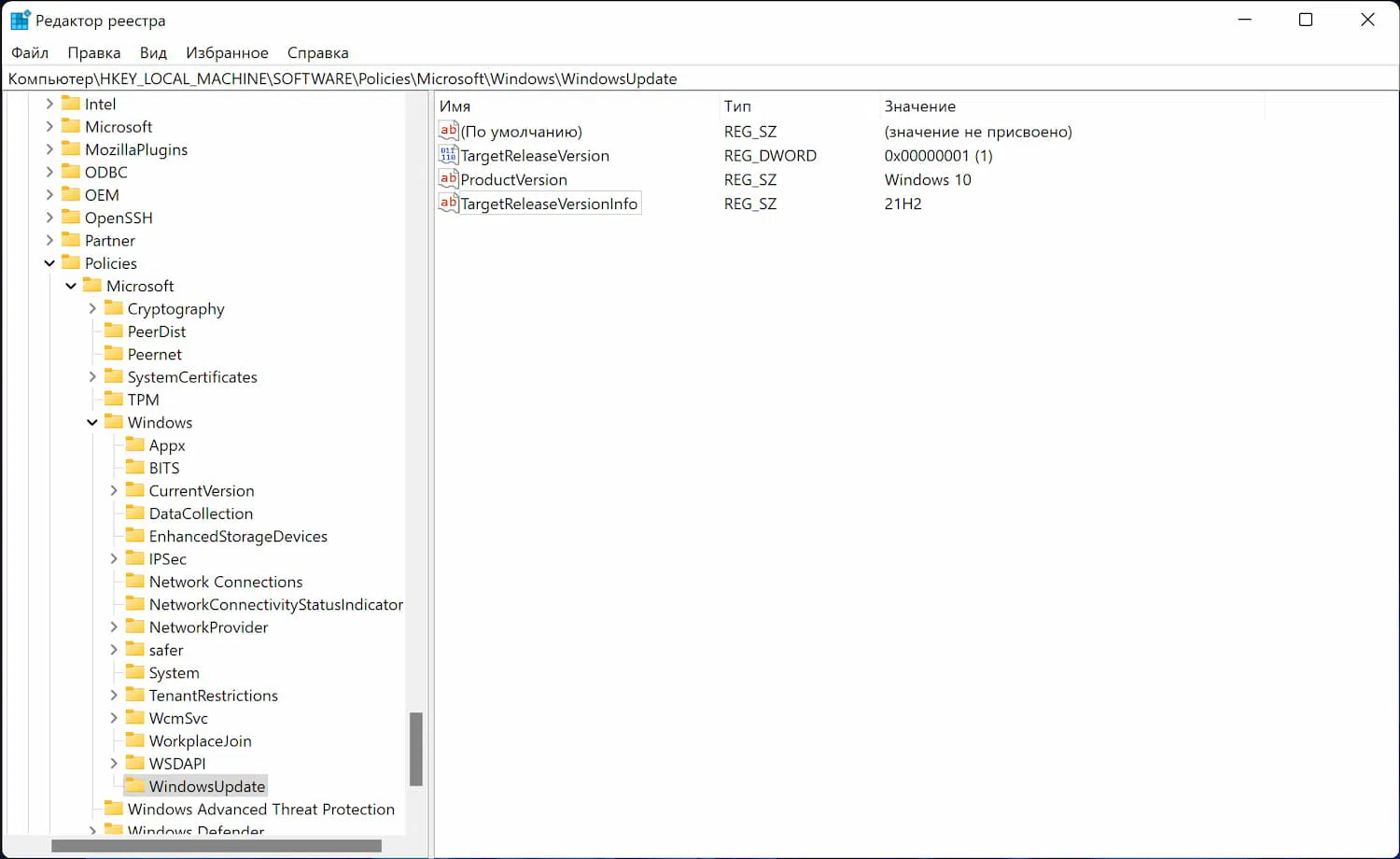
Task: Select the OpenSSH folder icon
Action: click(71, 217)
